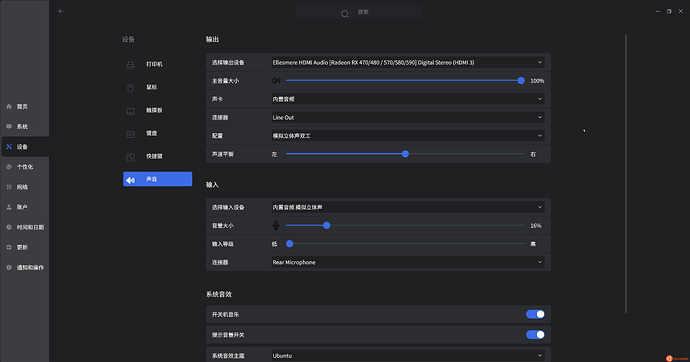Click the 声道平衡 balance slider handle
Screen dimensions: 690x362
tap(405, 154)
